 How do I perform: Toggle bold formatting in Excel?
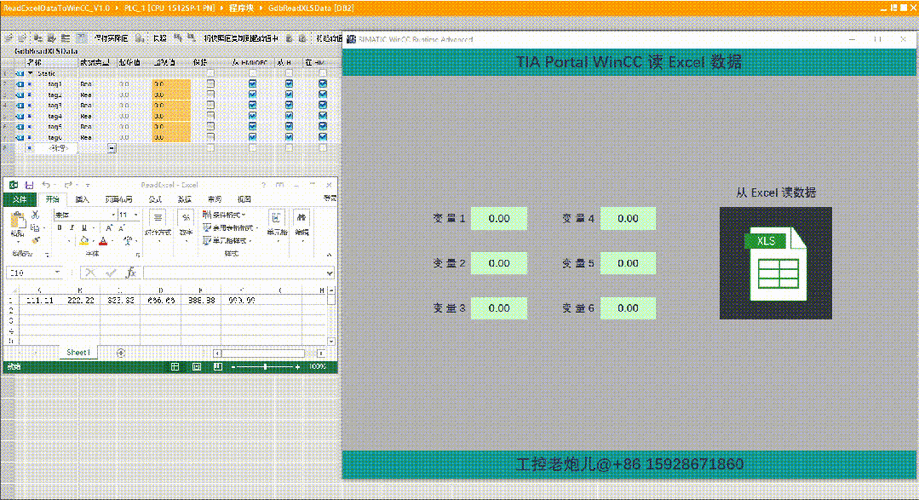[x=59, y=227]
